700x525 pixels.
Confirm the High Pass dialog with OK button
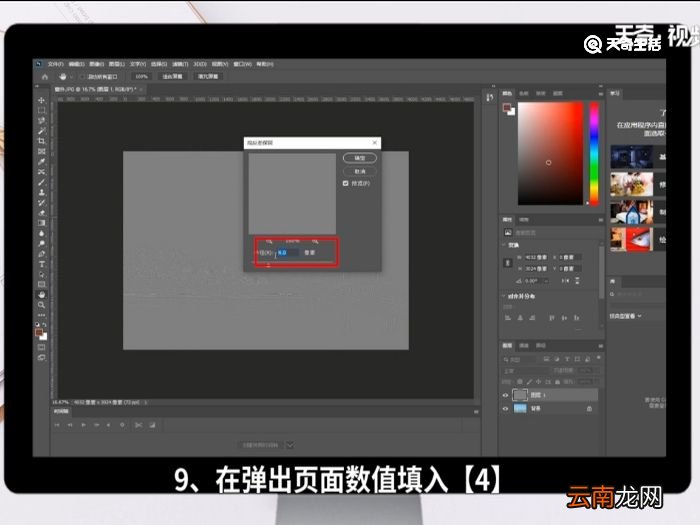(x=360, y=158)
